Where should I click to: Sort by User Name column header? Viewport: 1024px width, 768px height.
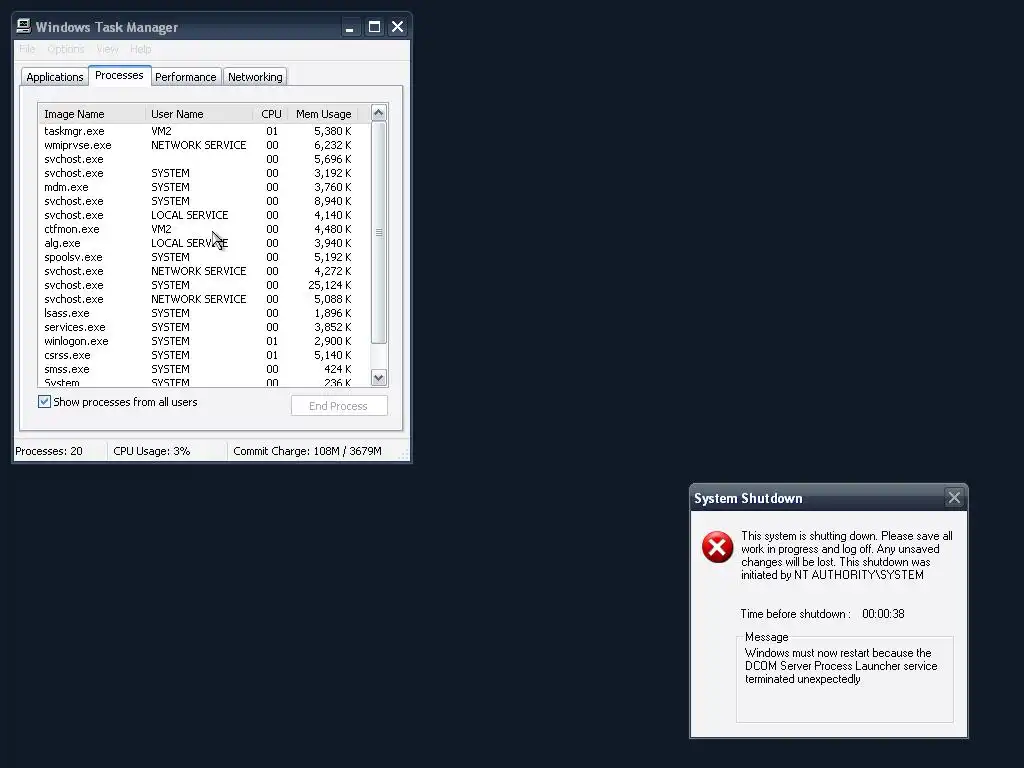pos(199,114)
